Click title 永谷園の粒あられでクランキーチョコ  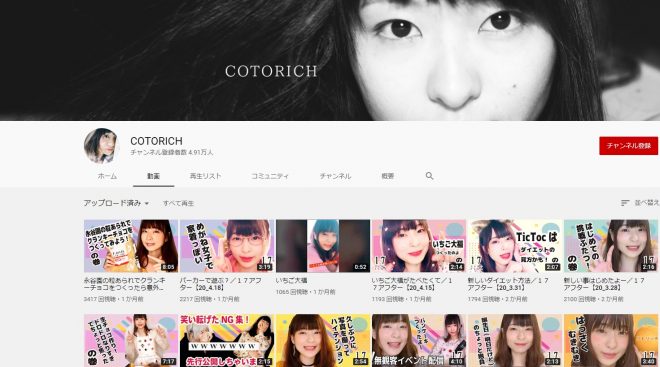click(x=125, y=284)
